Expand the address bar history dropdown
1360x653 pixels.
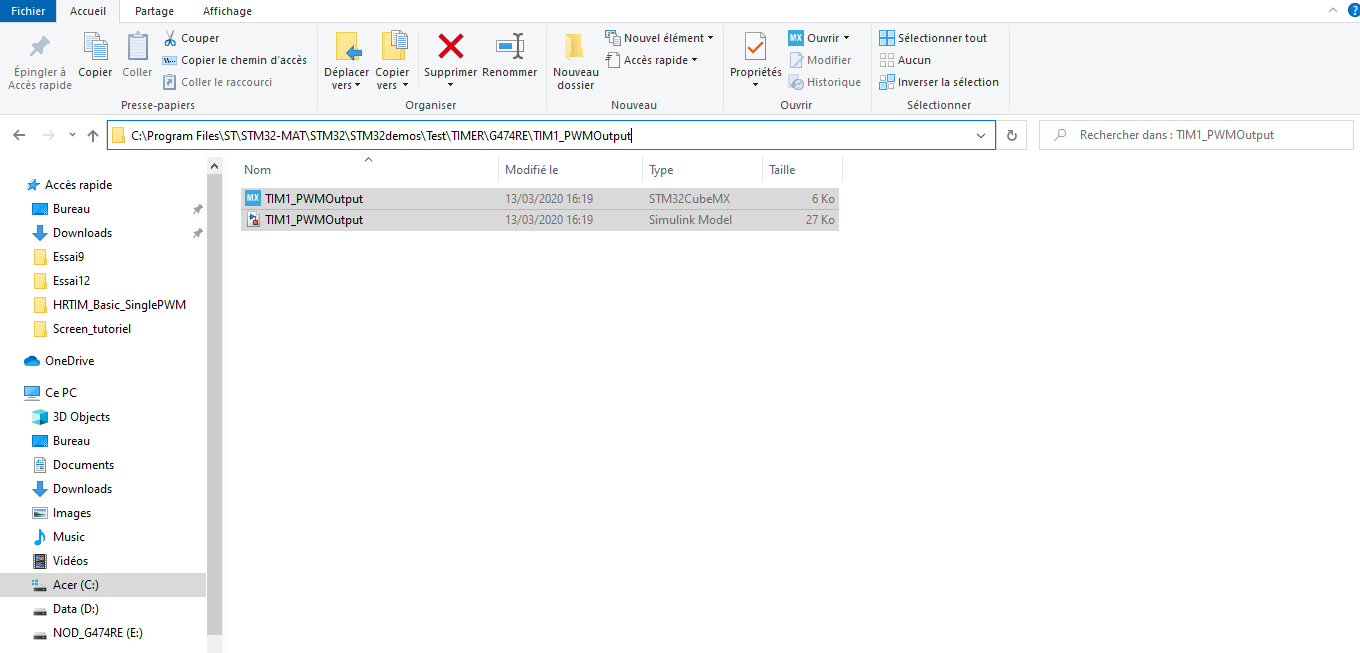981,135
